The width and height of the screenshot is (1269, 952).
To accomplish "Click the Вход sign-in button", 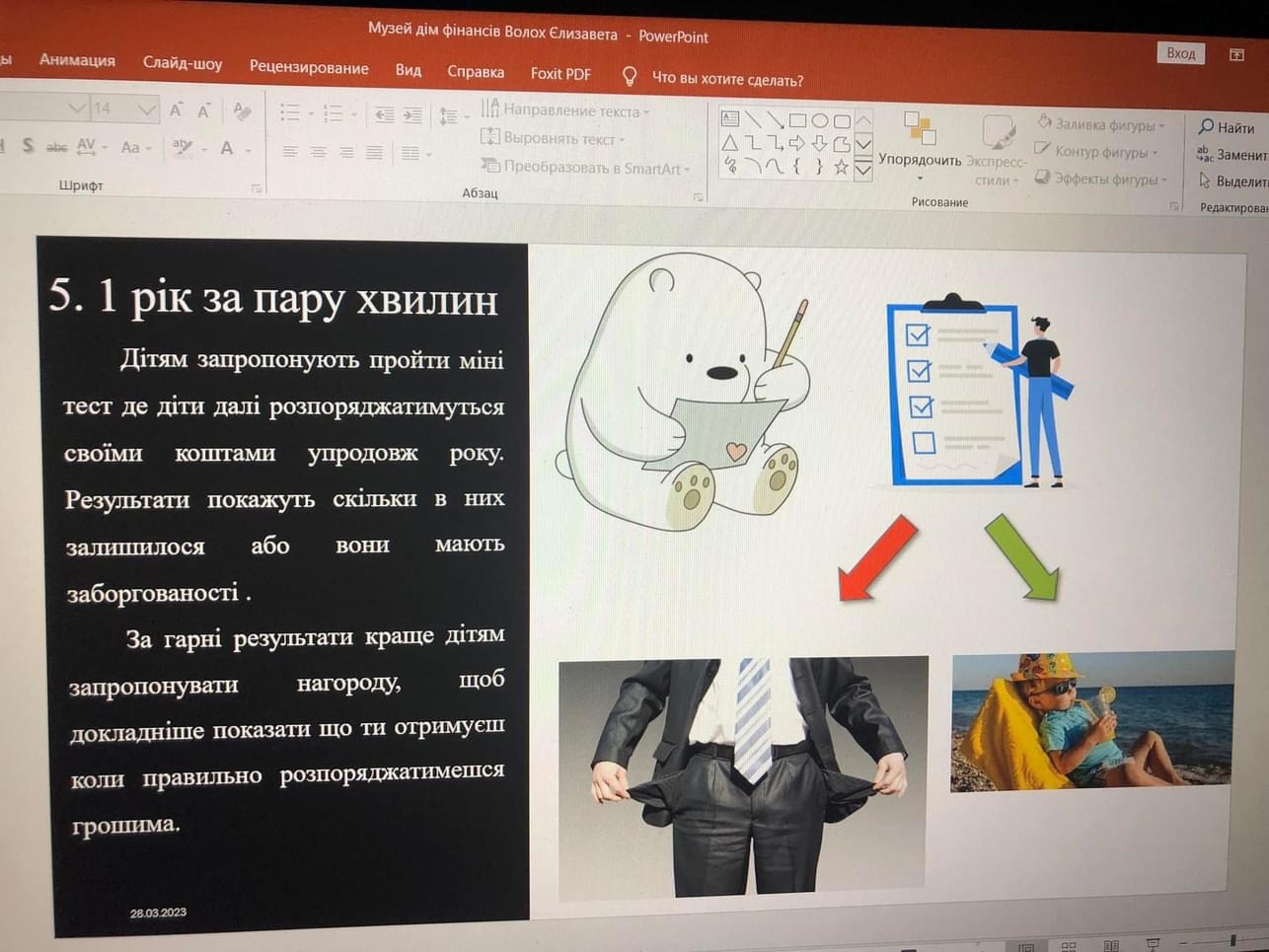I will (1180, 53).
